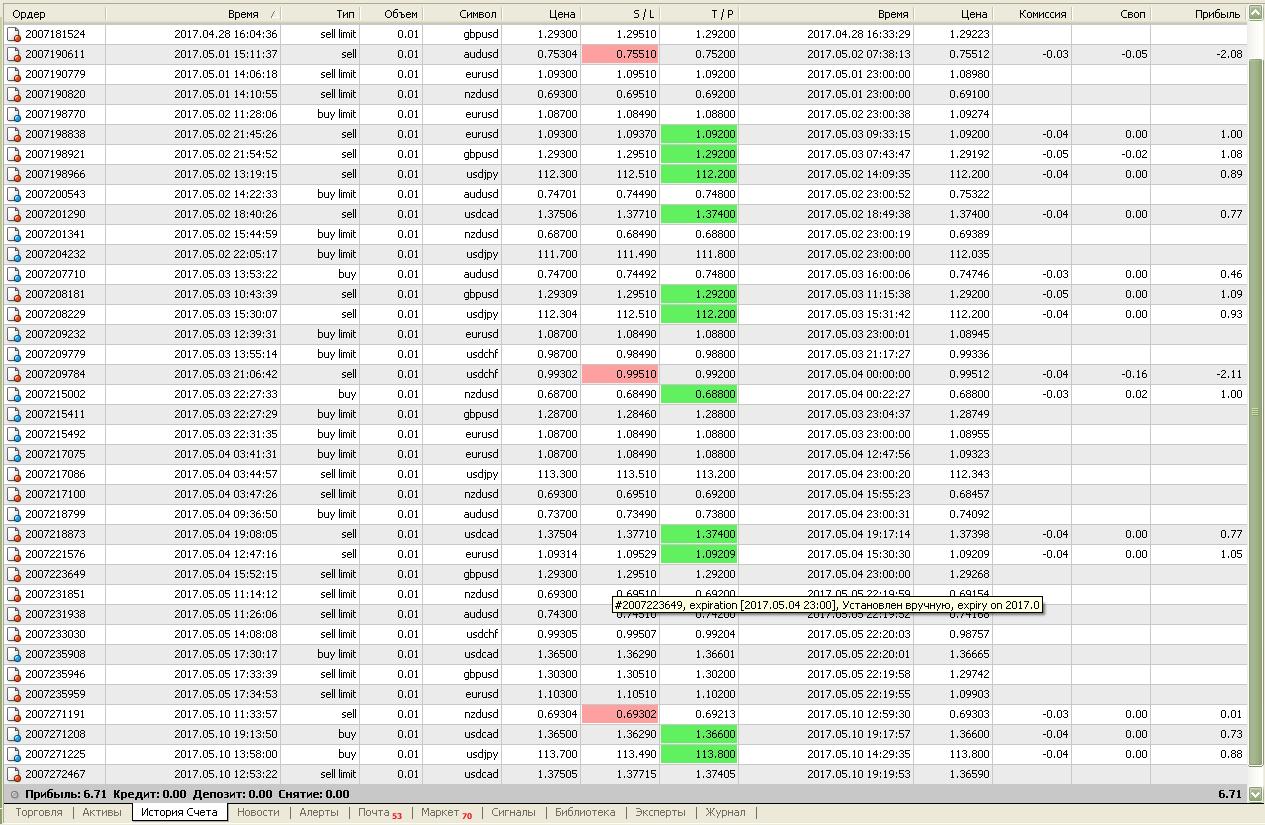Click the balance summary icon before Прибыль: 6.71
The height and width of the screenshot is (825, 1265).
point(14,794)
